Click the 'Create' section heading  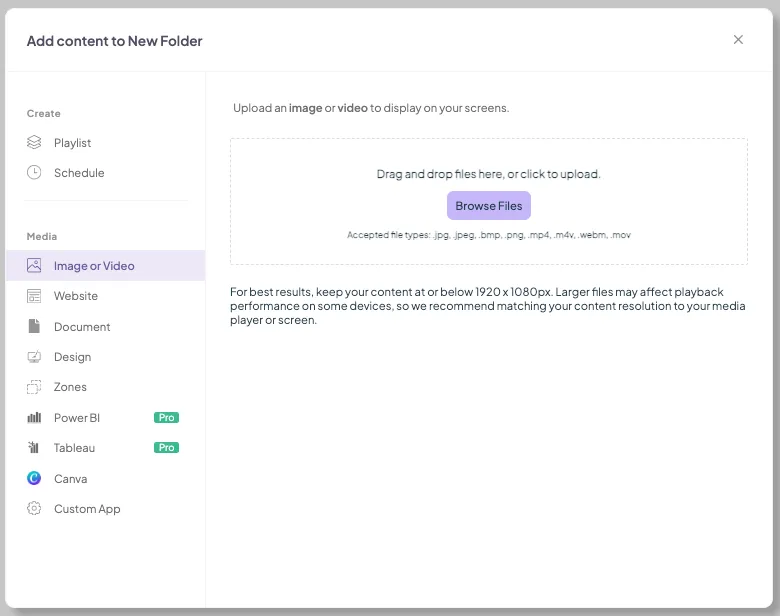coord(44,113)
